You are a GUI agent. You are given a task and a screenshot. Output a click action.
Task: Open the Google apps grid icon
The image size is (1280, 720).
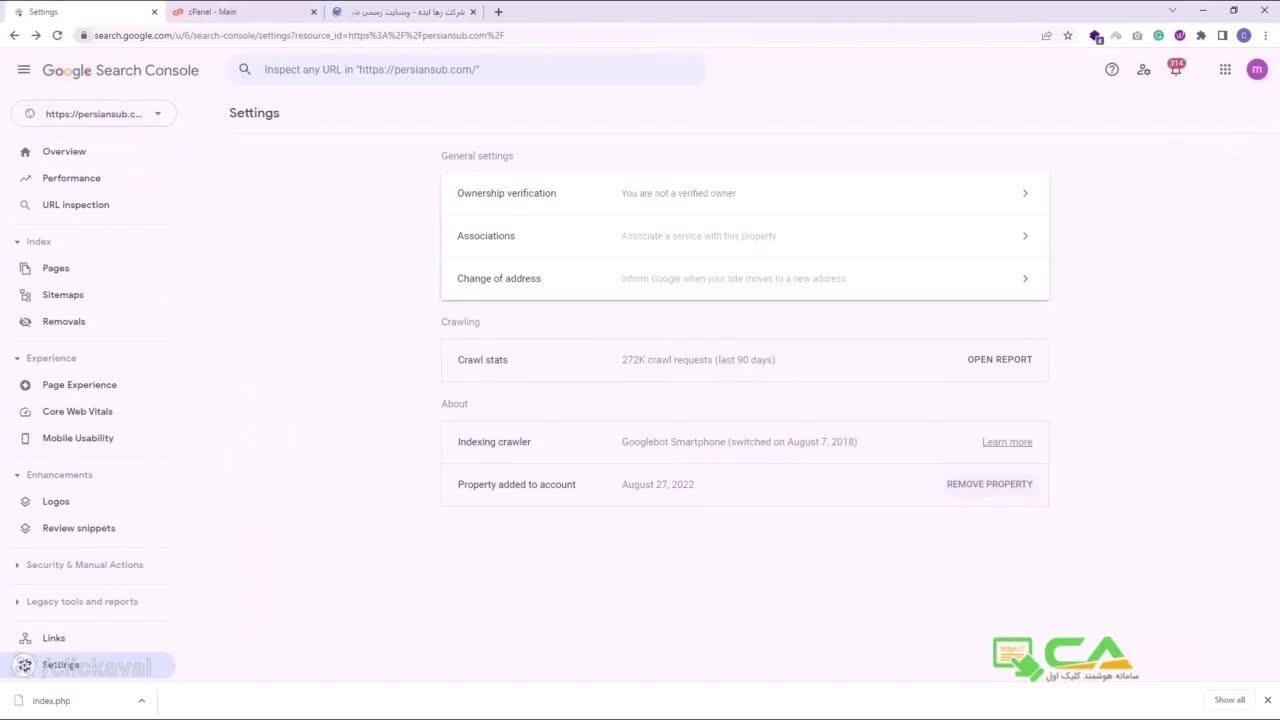click(1225, 70)
